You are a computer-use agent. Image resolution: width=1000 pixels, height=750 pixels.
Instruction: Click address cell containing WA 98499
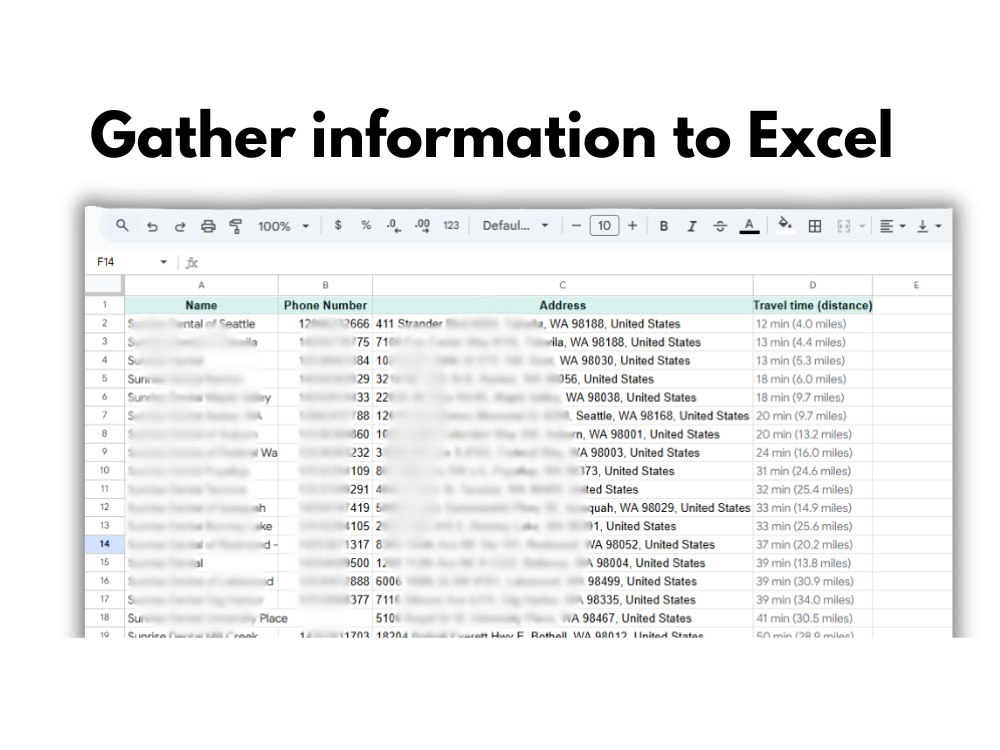[562, 582]
